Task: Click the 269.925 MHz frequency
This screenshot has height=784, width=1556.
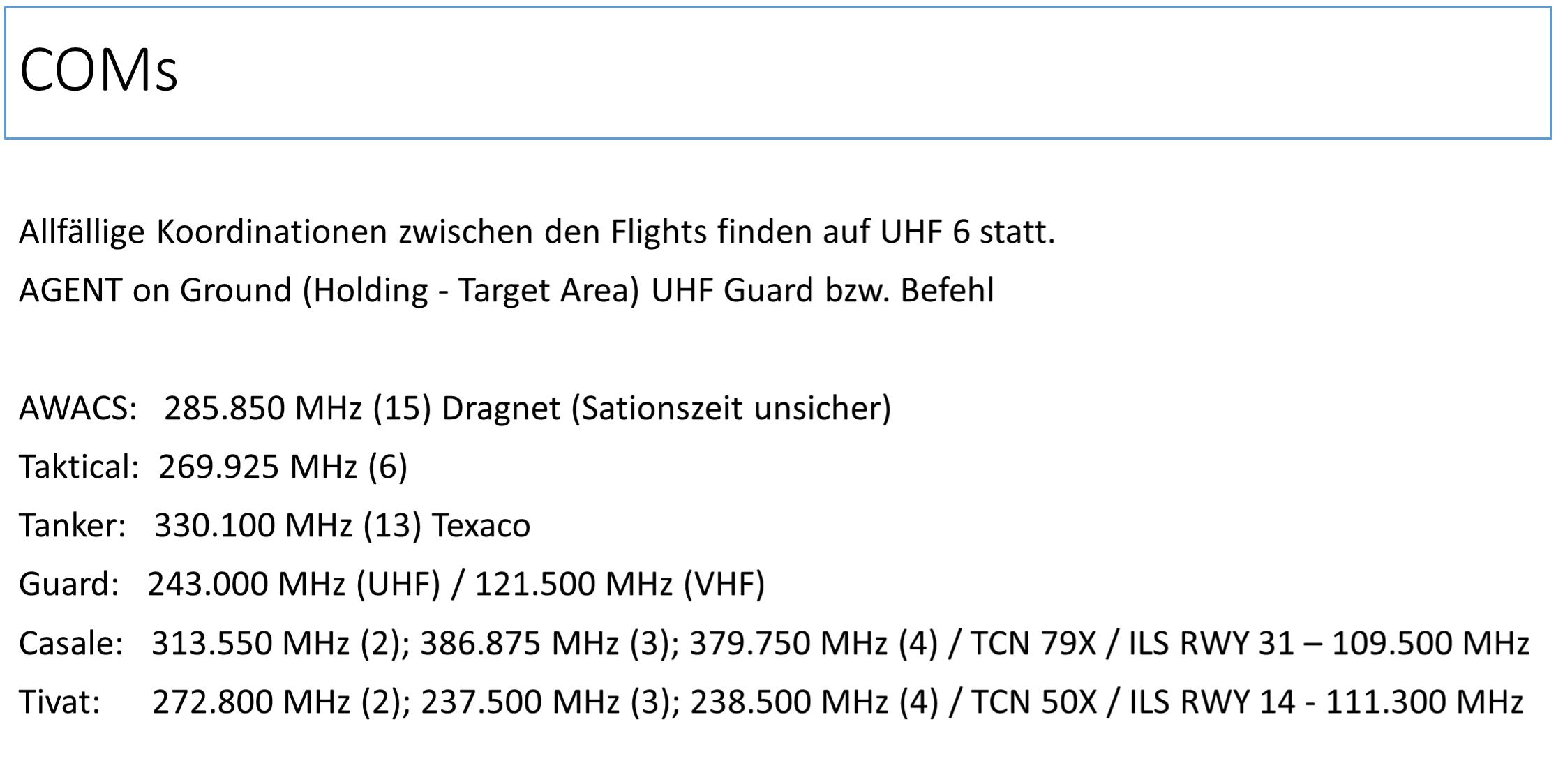Action: click(x=257, y=467)
